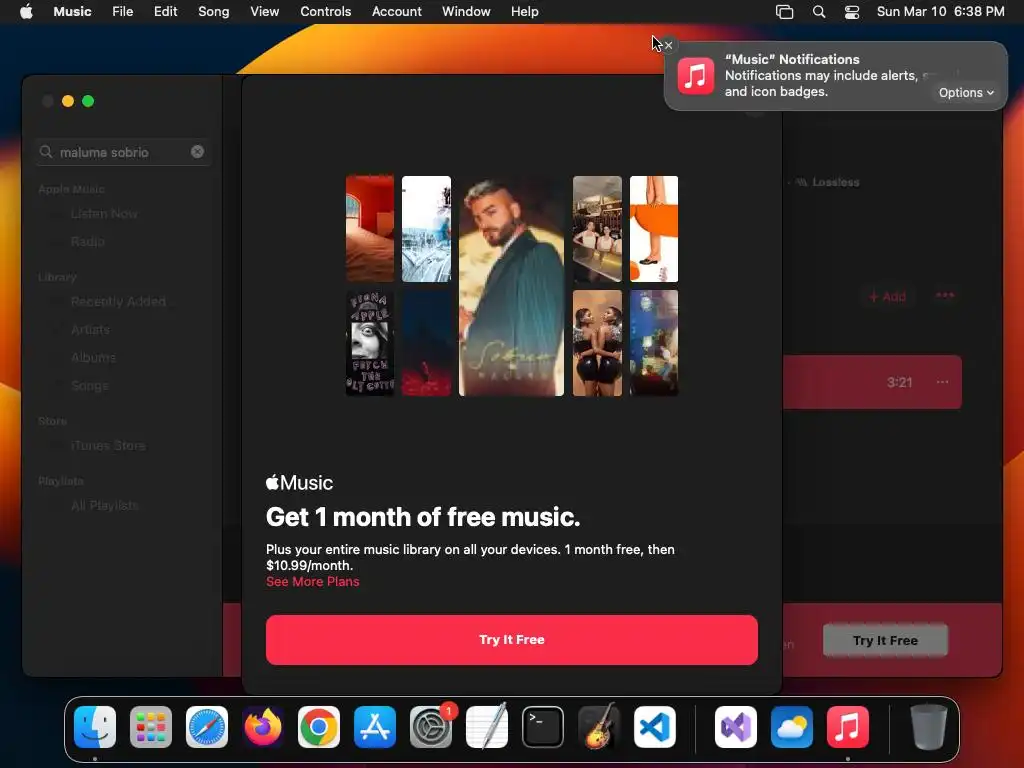Select Artists in sidebar
Image resolution: width=1024 pixels, height=768 pixels.
(x=90, y=329)
